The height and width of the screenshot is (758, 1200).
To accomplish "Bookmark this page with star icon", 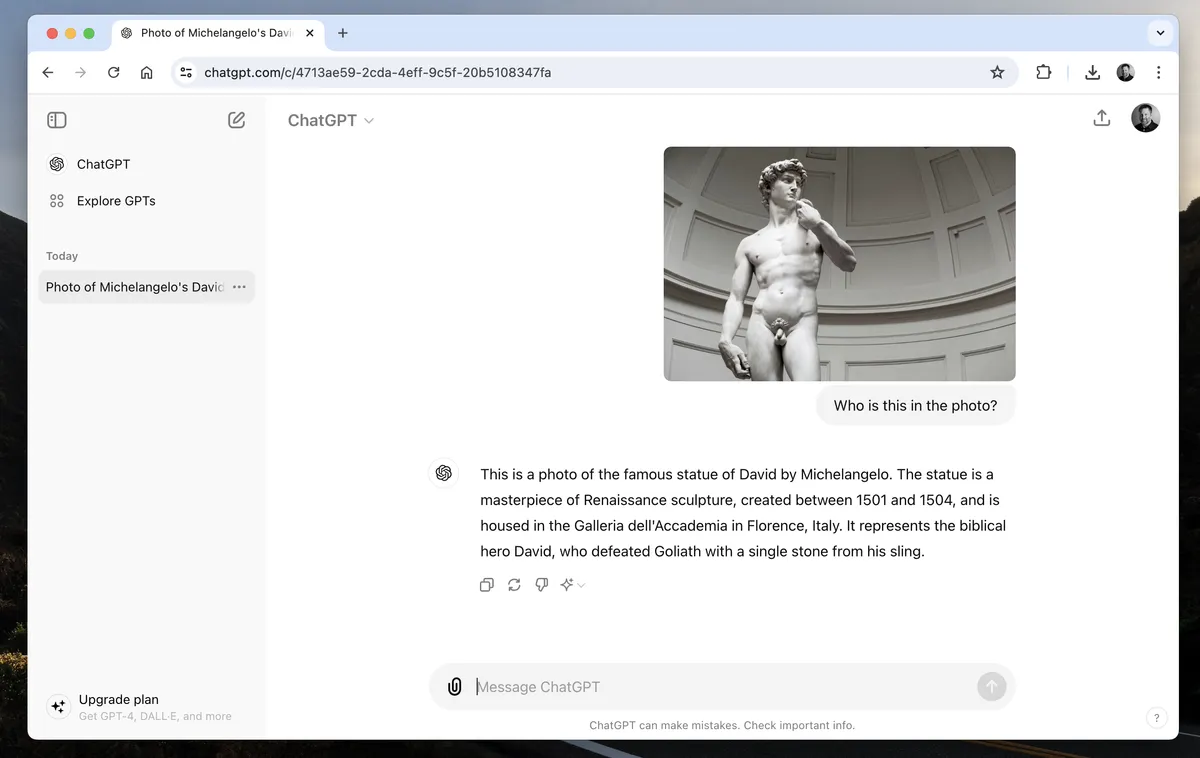I will pos(997,72).
